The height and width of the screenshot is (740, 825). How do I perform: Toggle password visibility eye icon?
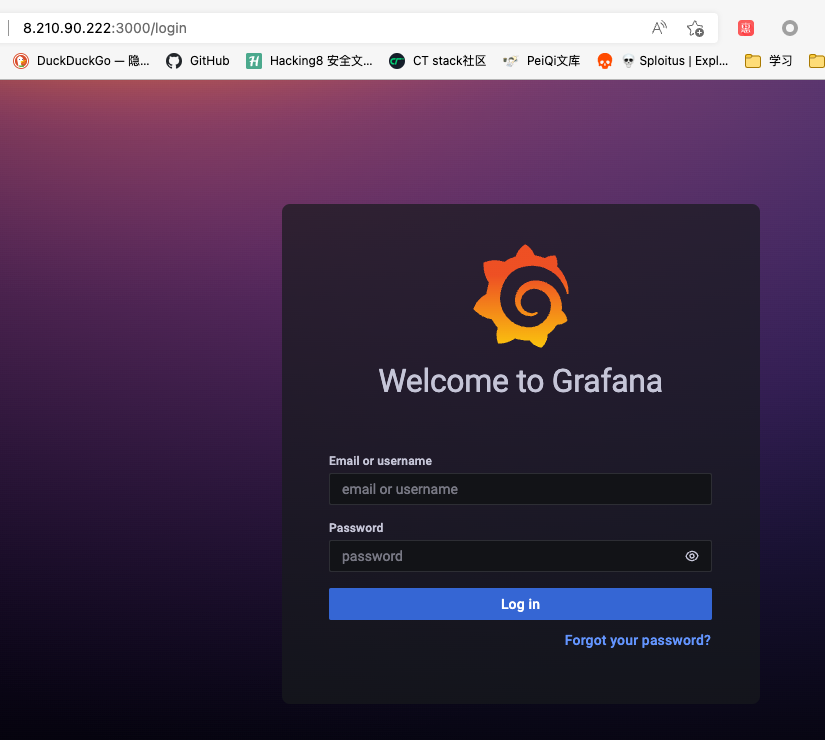coord(692,556)
